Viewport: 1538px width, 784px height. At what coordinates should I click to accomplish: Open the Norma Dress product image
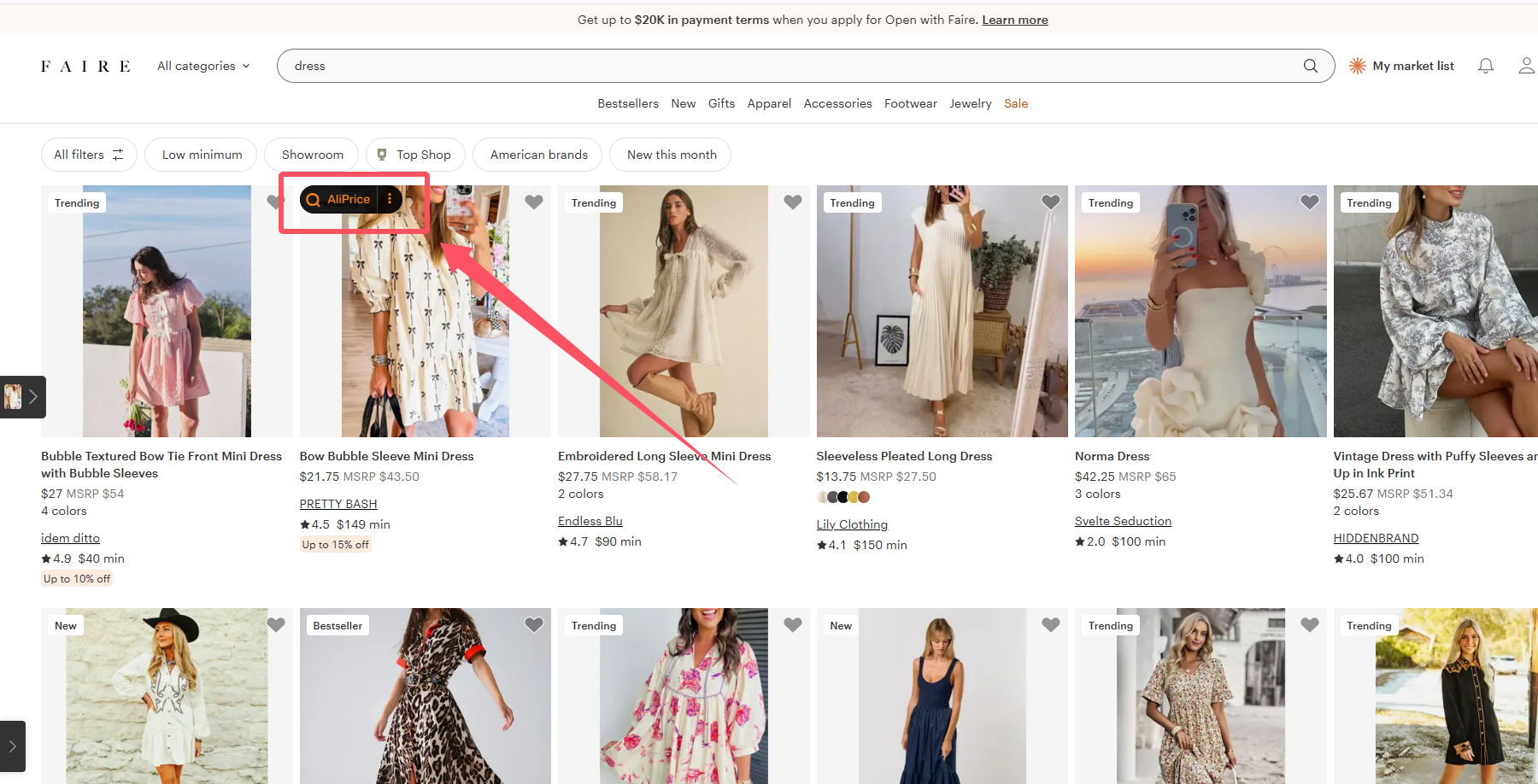[x=1200, y=312]
